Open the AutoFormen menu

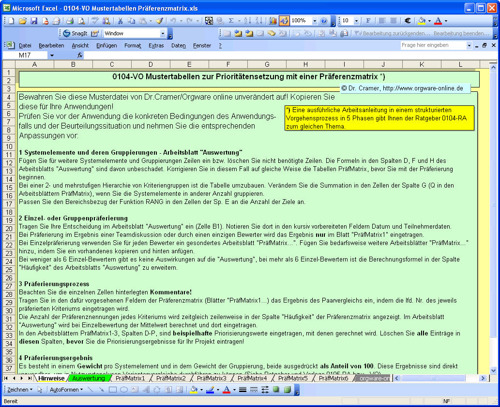click(x=66, y=389)
